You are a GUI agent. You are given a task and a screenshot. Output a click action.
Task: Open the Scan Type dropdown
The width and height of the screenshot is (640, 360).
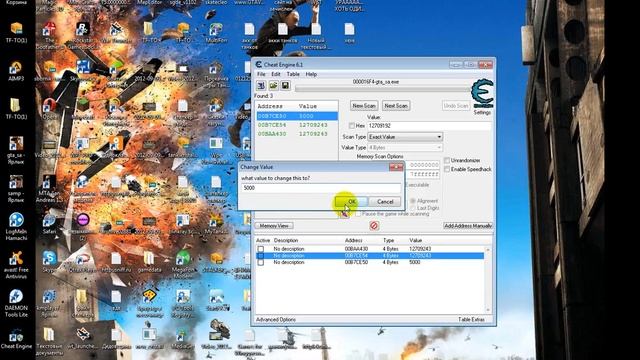pyautogui.click(x=405, y=137)
